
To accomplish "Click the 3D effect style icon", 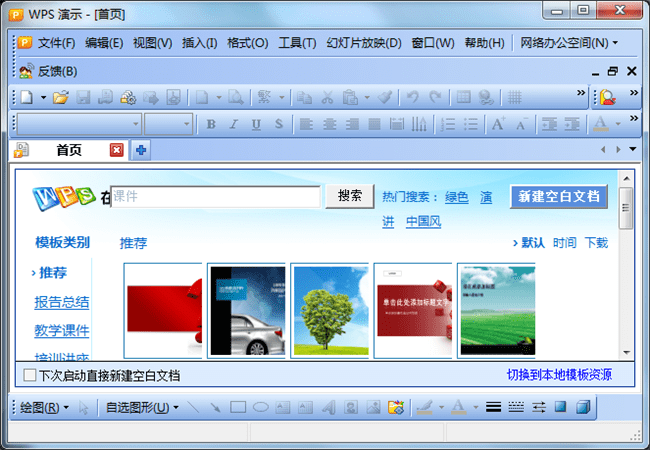I will (x=583, y=407).
